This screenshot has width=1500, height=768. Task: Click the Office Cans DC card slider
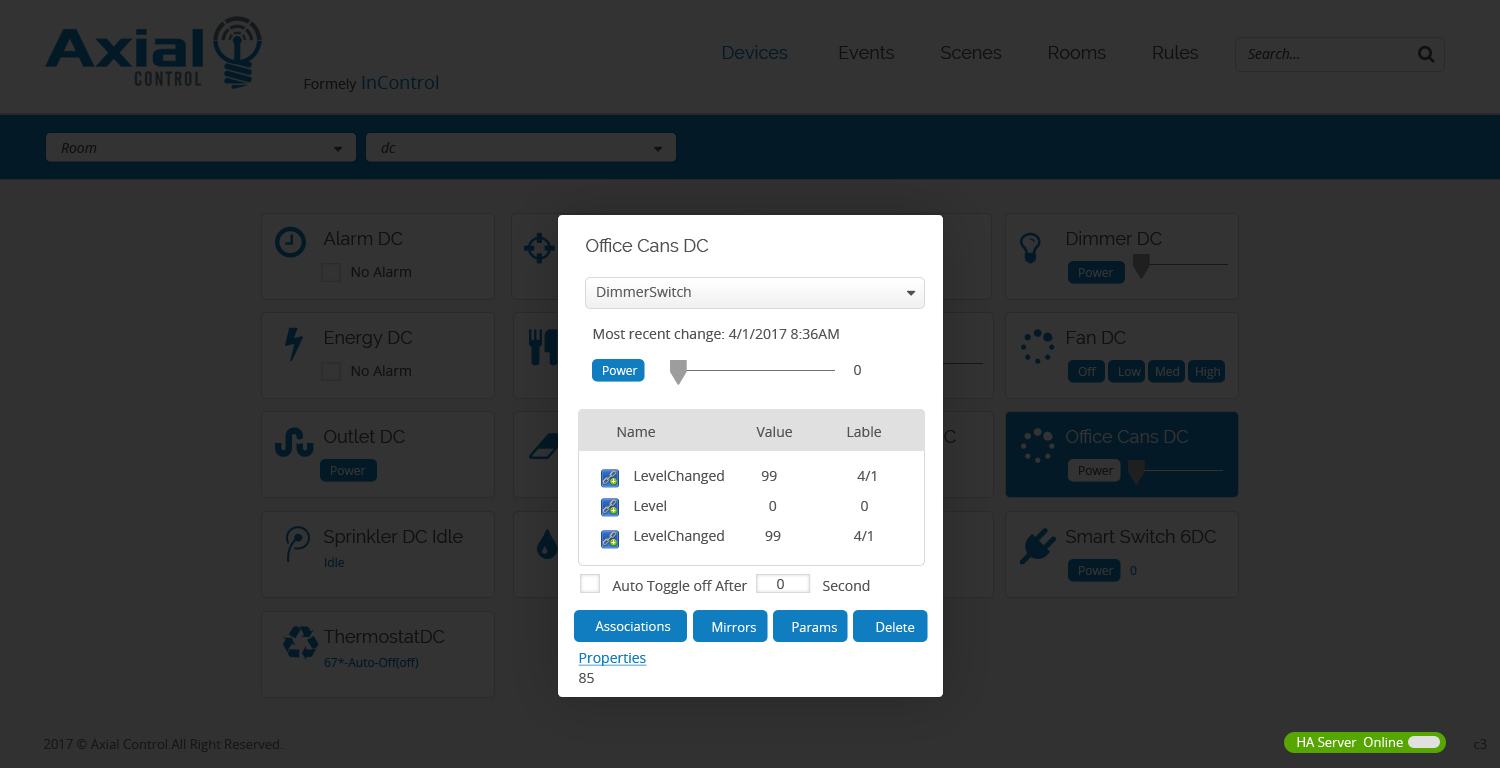(x=1175, y=470)
